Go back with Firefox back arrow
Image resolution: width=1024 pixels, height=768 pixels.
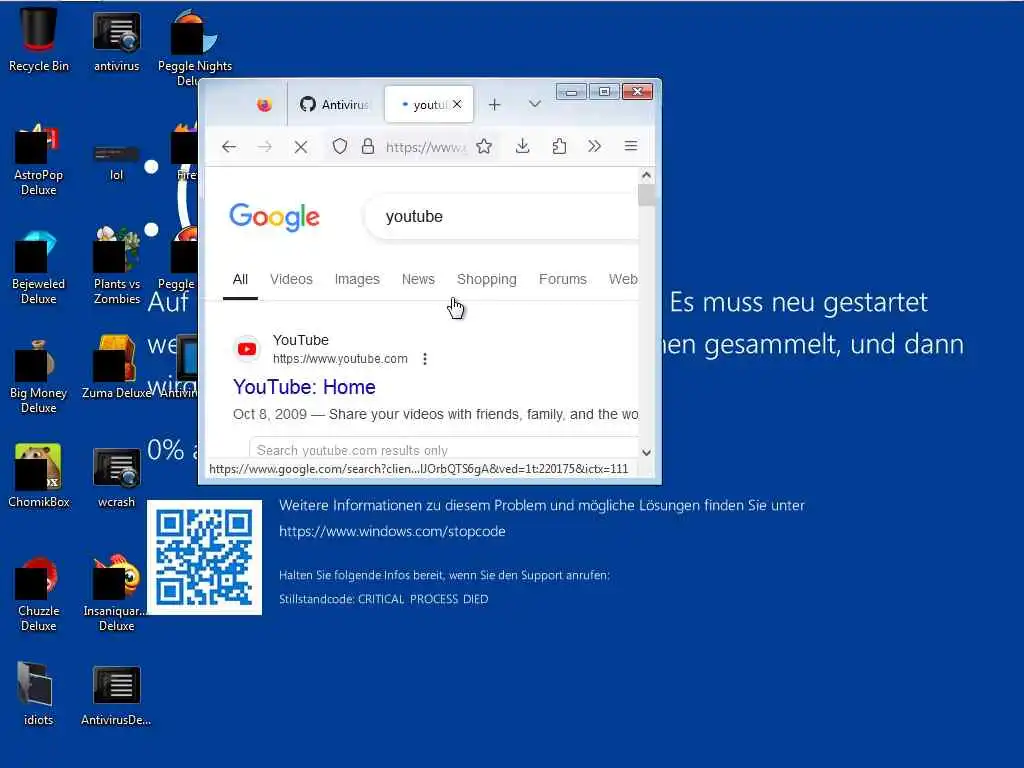click(x=229, y=147)
